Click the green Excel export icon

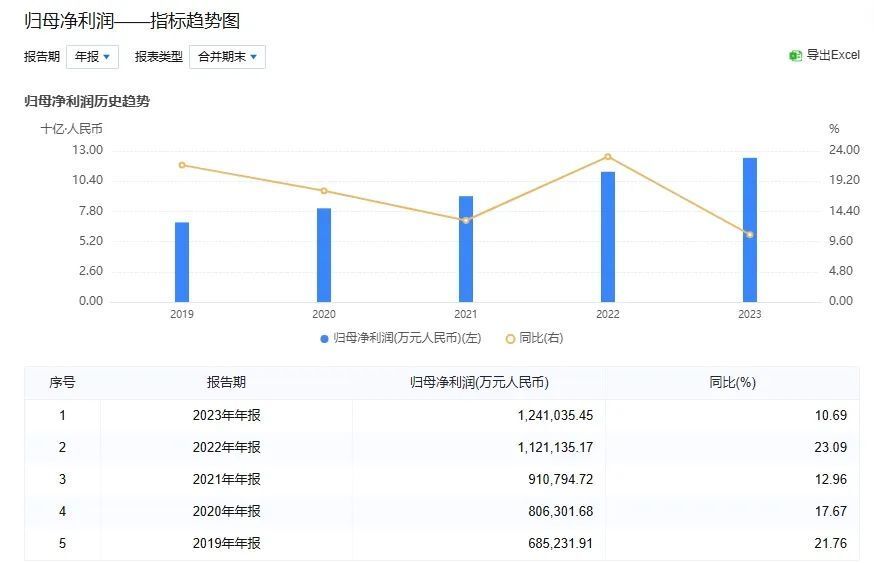pyautogui.click(x=795, y=55)
